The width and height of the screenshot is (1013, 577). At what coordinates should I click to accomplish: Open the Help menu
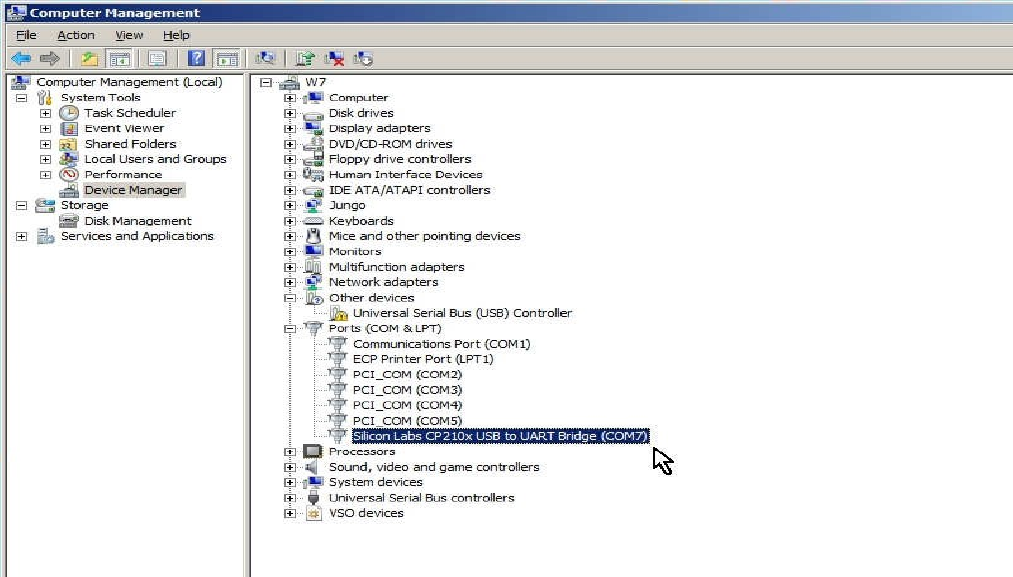176,35
